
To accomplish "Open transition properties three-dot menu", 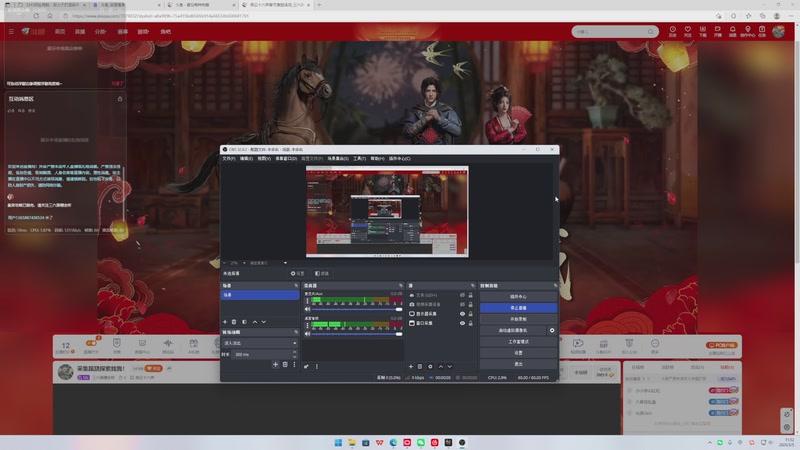I will (294, 364).
